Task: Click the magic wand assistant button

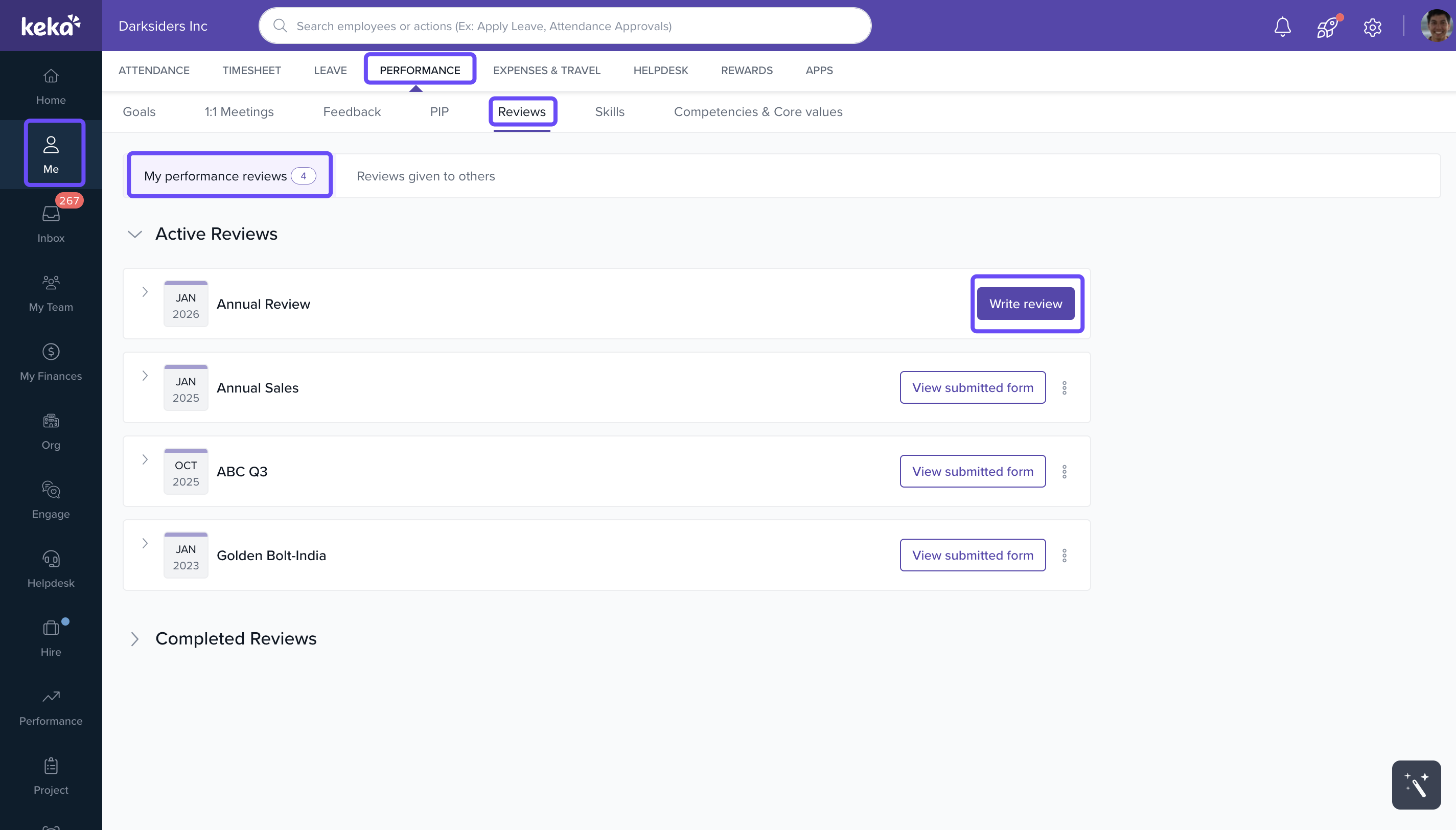Action: (1416, 785)
